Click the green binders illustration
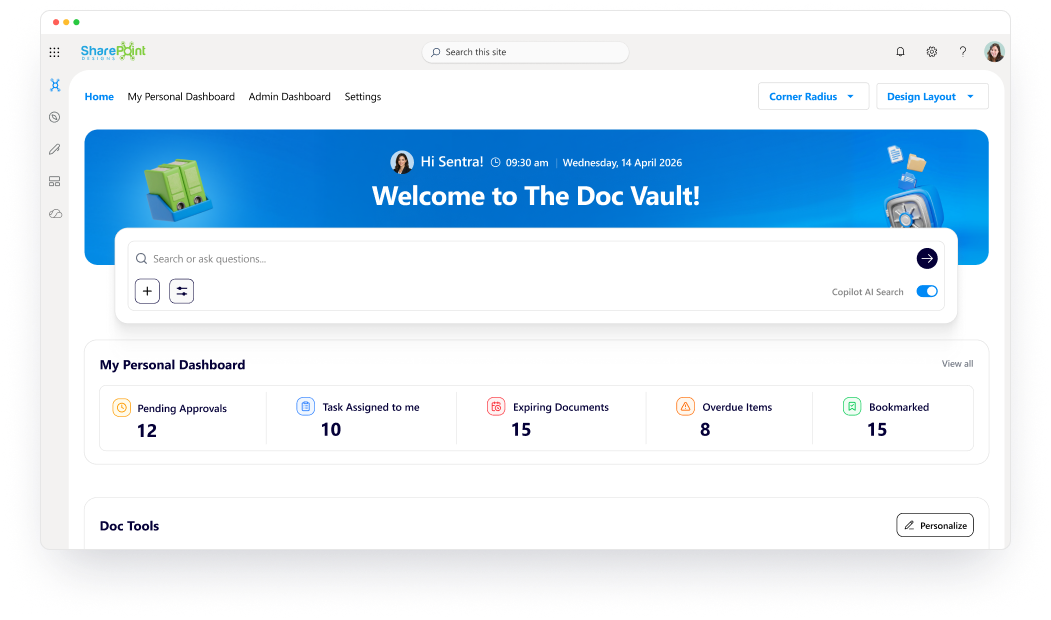This screenshot has width=1051, height=620. 177,190
